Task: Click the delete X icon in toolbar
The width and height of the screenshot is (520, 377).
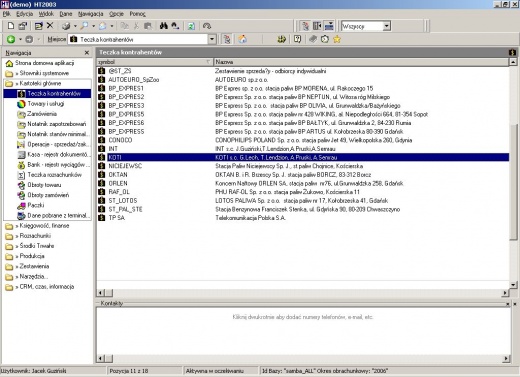Action: coord(50,25)
